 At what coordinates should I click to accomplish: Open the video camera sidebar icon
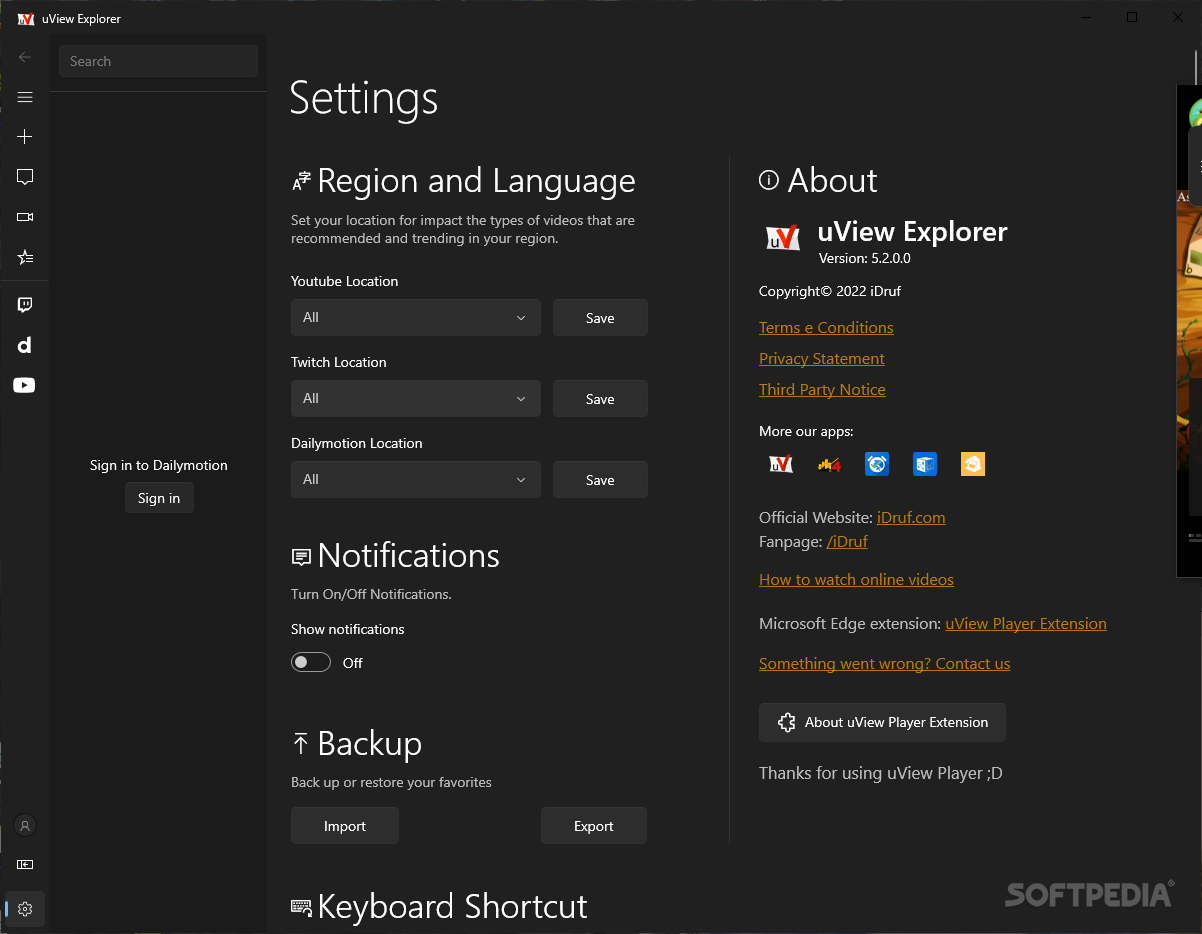pyautogui.click(x=25, y=217)
